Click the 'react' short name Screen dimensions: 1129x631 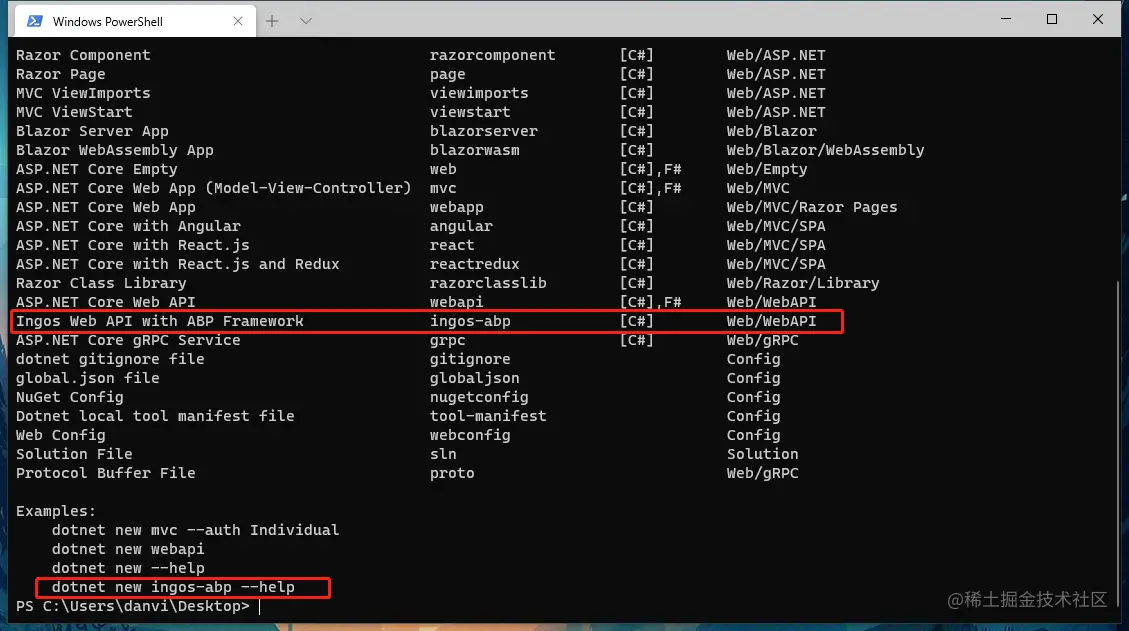point(452,245)
